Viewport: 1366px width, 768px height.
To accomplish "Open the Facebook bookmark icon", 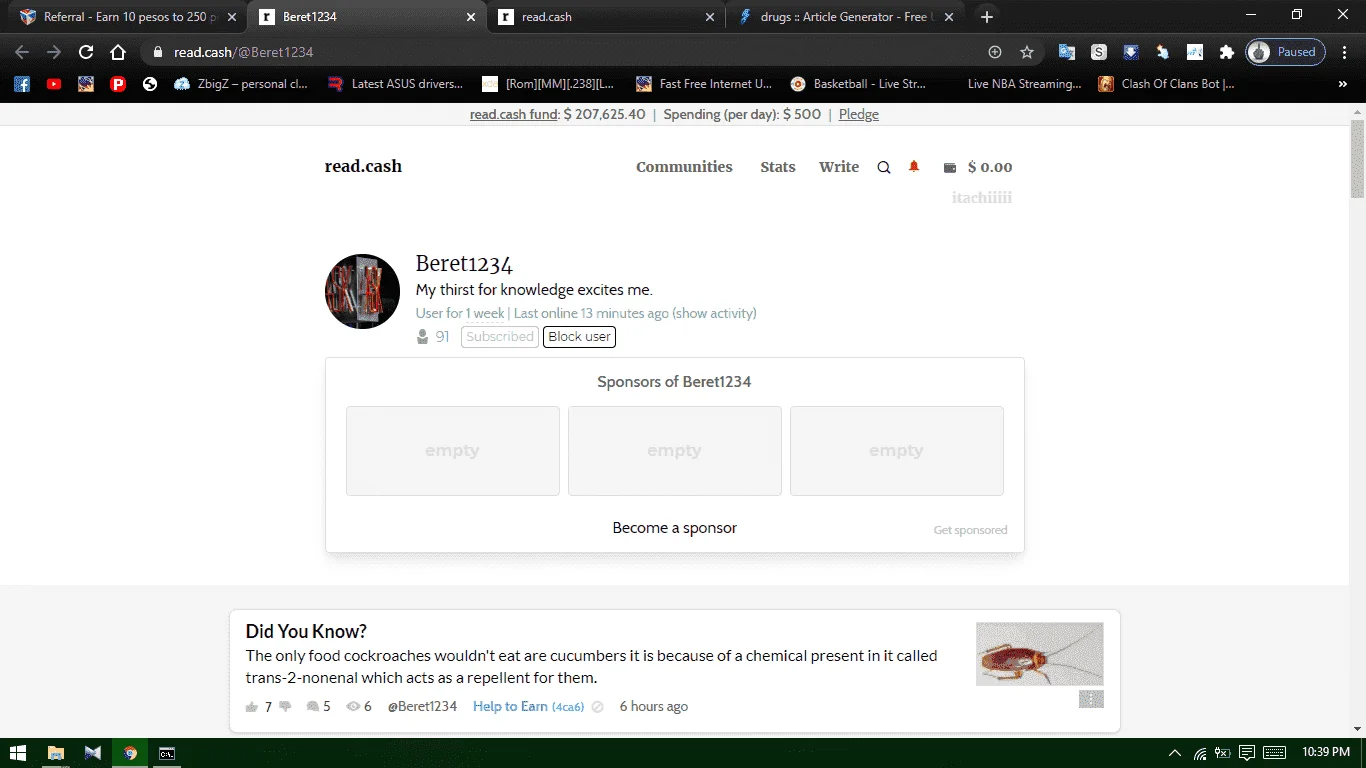I will click(x=22, y=84).
